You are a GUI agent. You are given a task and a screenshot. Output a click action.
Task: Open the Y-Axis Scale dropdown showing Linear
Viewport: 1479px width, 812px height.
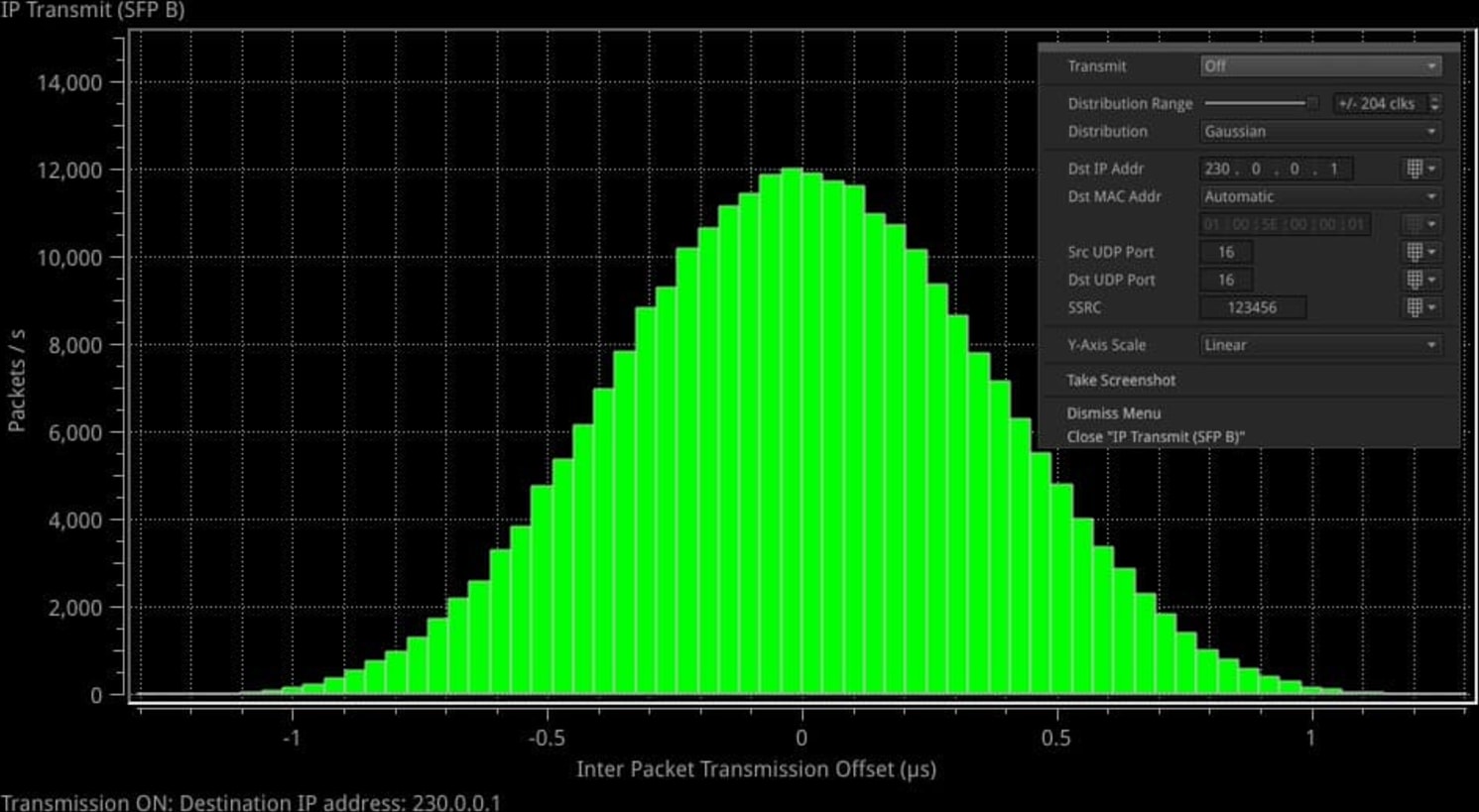pos(1319,344)
